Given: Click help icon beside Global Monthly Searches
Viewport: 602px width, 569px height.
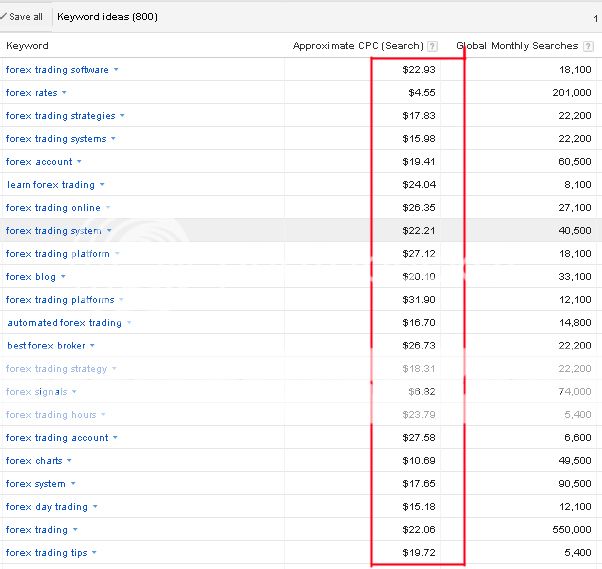Looking at the screenshot, I should pyautogui.click(x=587, y=46).
